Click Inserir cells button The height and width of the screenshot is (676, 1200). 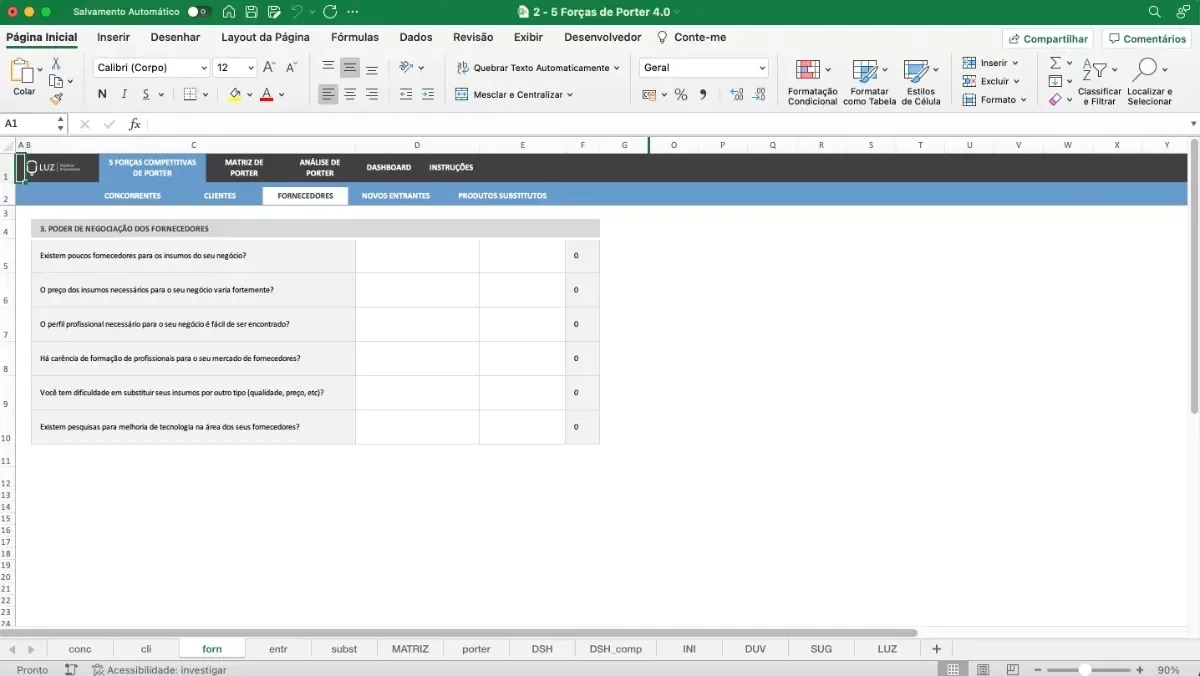[990, 63]
